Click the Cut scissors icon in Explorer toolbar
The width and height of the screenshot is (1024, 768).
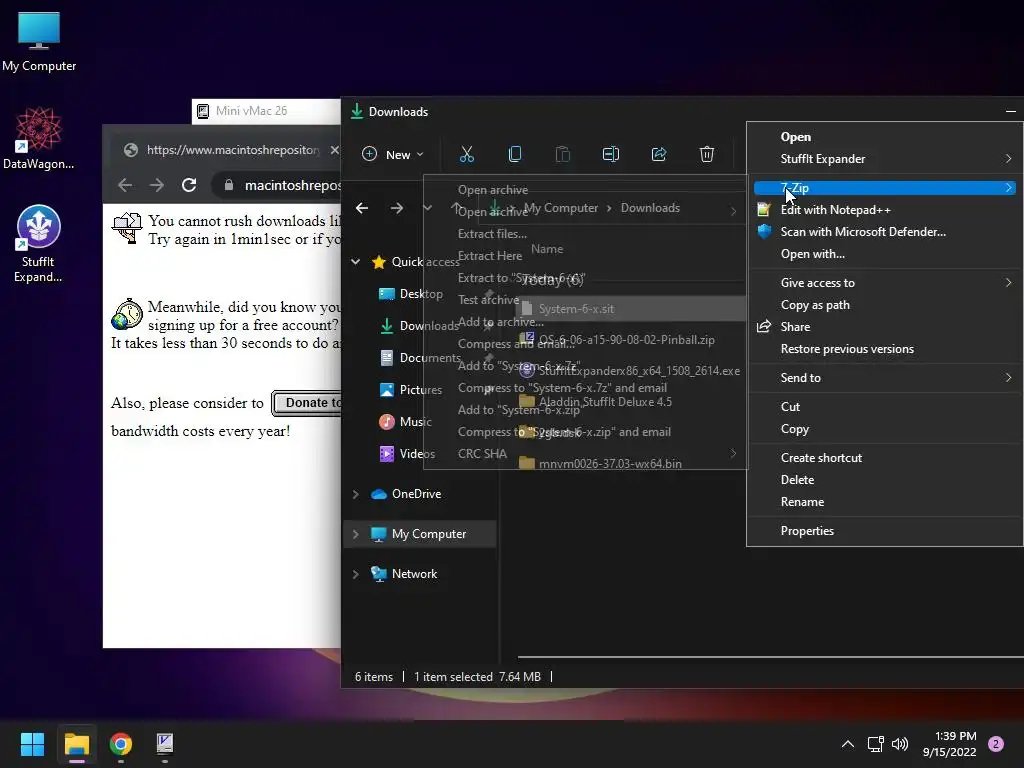pos(466,154)
